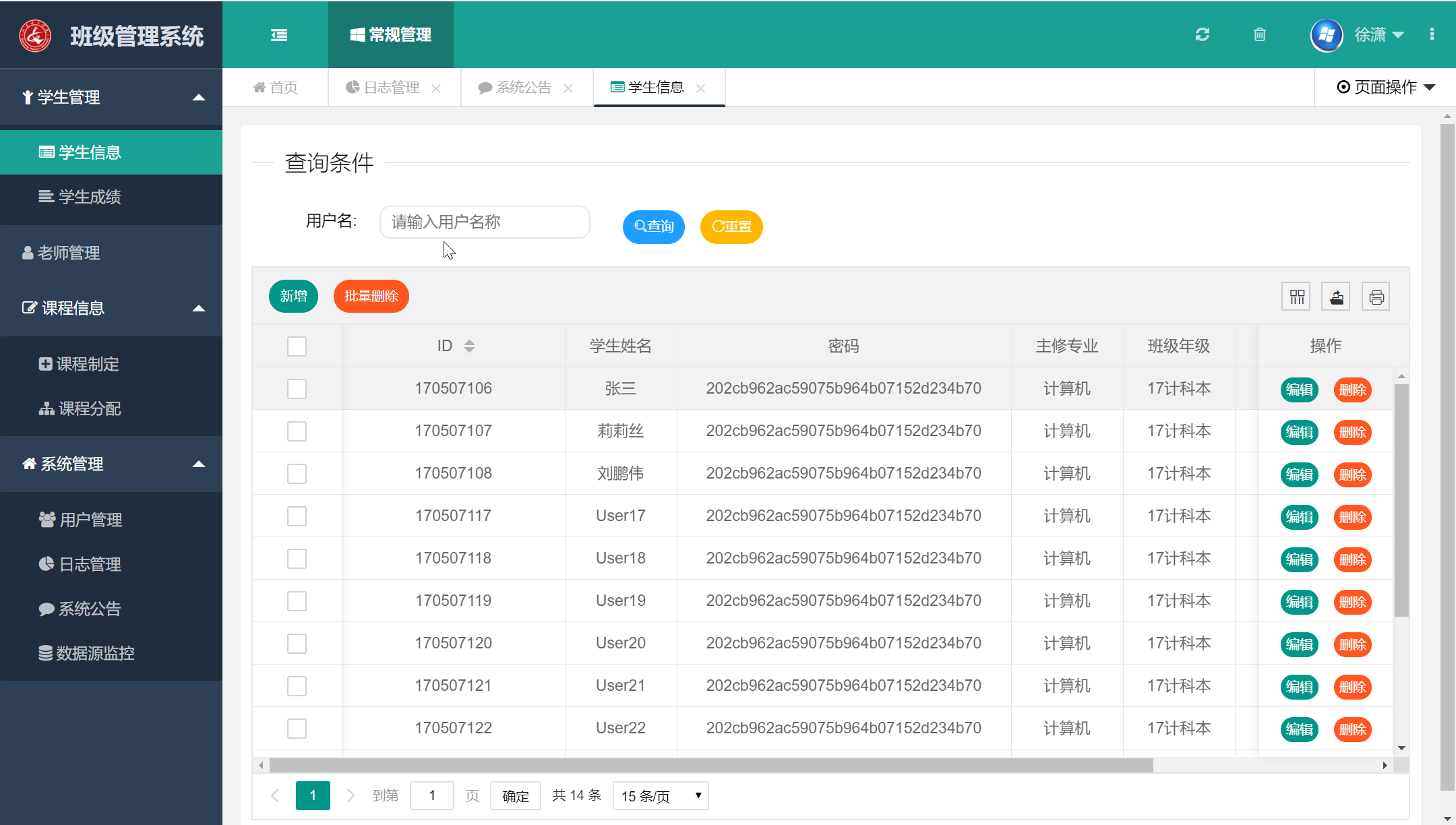1456x825 pixels.
Task: Open 用户管理 in the sidebar
Action: click(111, 520)
